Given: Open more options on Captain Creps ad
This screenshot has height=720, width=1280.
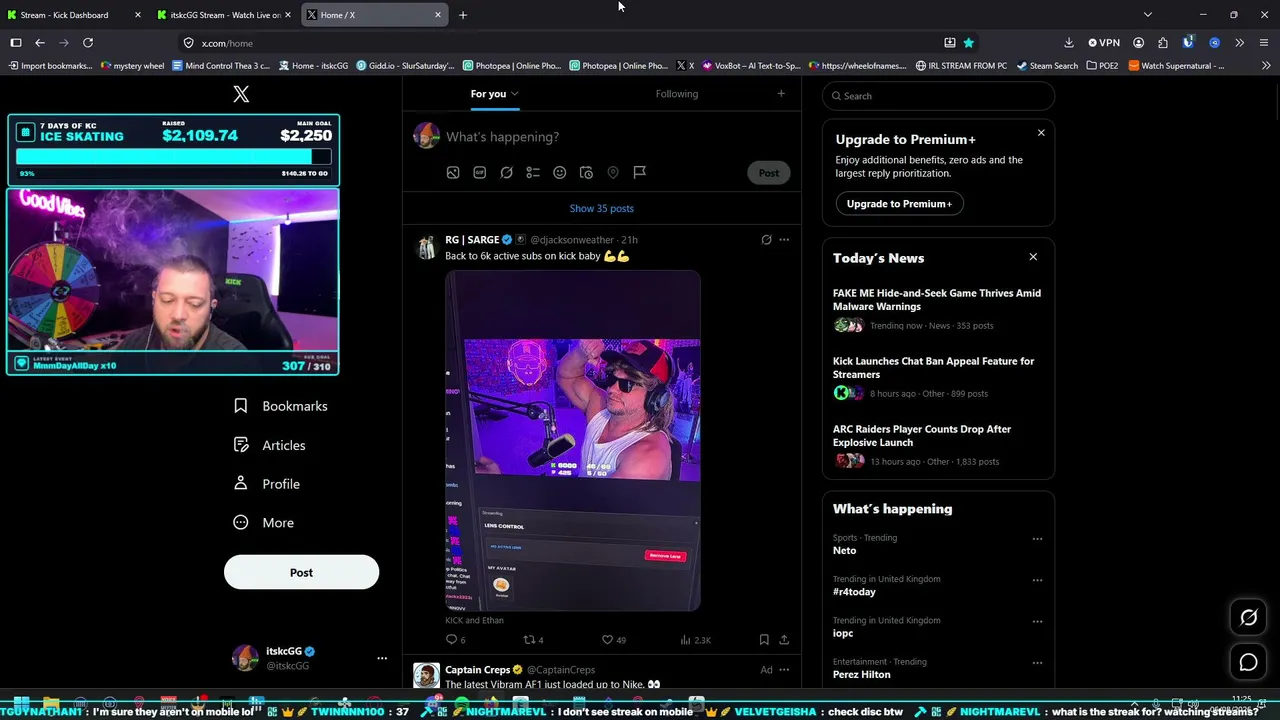Looking at the screenshot, I should pos(784,670).
